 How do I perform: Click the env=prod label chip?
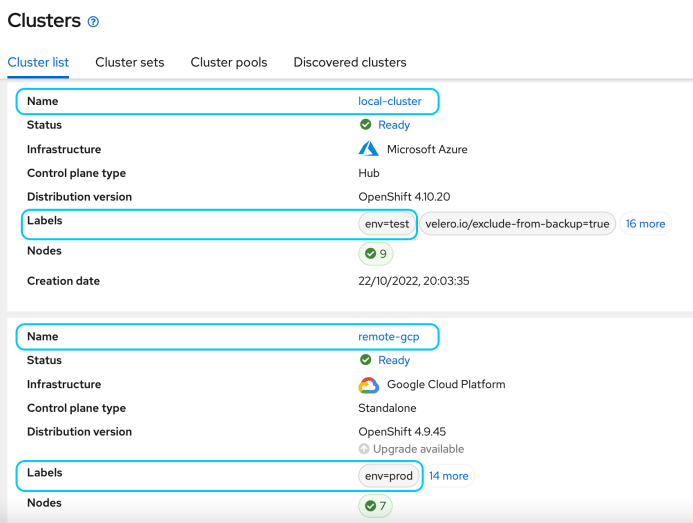point(388,476)
